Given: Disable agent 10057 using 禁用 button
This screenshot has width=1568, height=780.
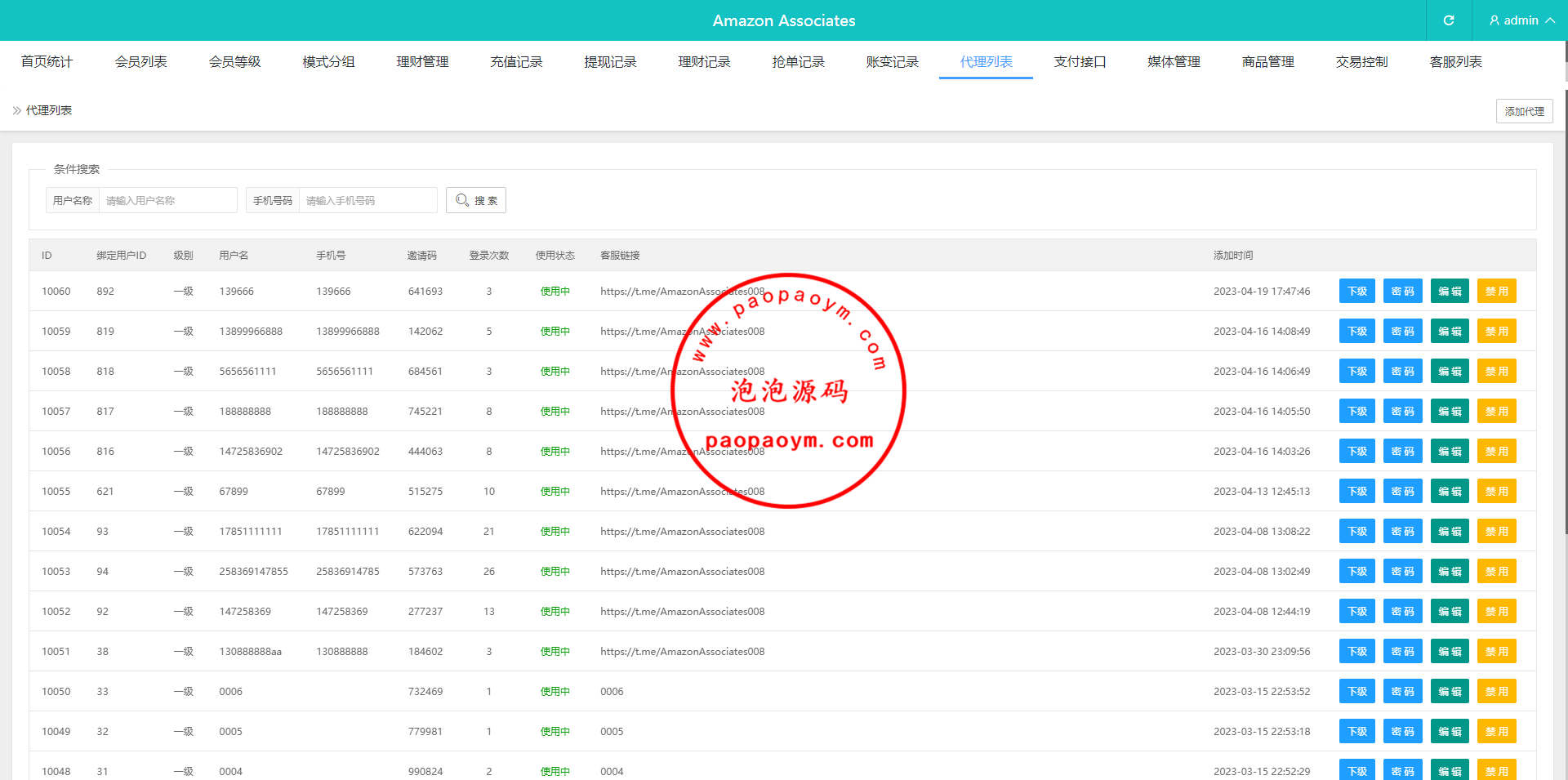Looking at the screenshot, I should (x=1496, y=412).
